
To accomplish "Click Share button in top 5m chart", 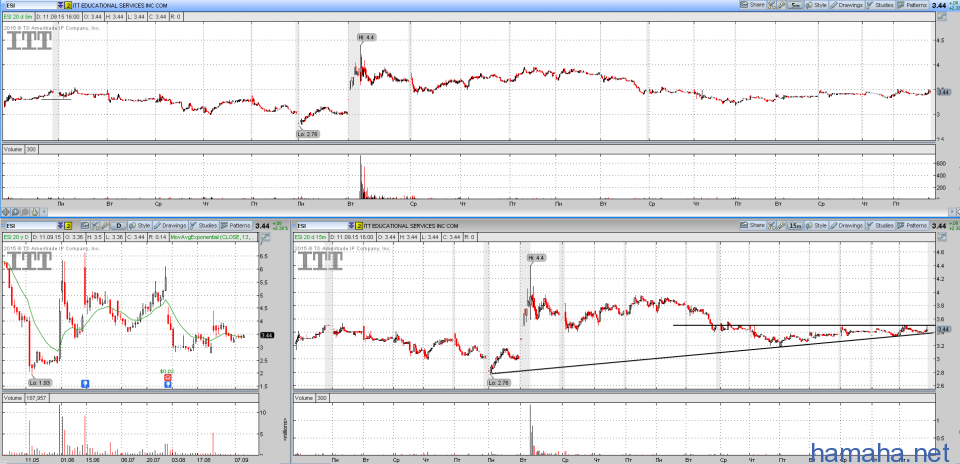I will pos(752,5).
